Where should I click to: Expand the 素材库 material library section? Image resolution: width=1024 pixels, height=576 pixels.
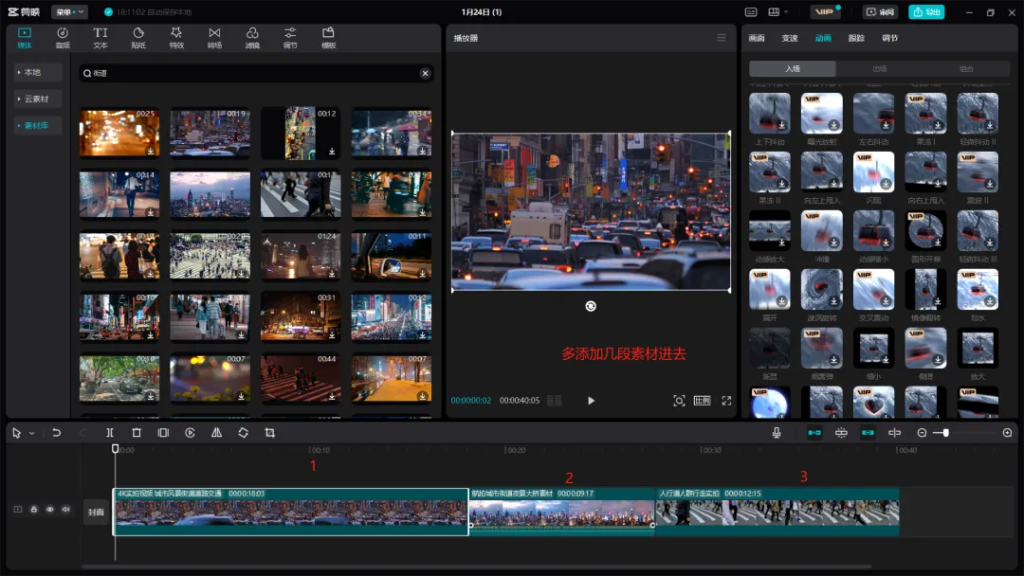pyautogui.click(x=37, y=125)
